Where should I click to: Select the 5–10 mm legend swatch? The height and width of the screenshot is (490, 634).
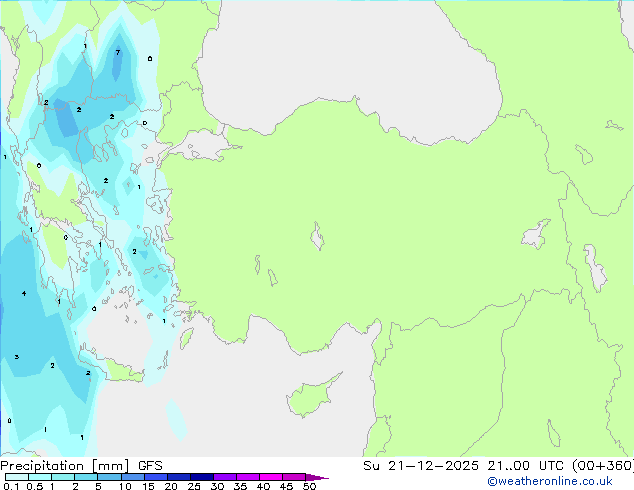tap(109, 477)
